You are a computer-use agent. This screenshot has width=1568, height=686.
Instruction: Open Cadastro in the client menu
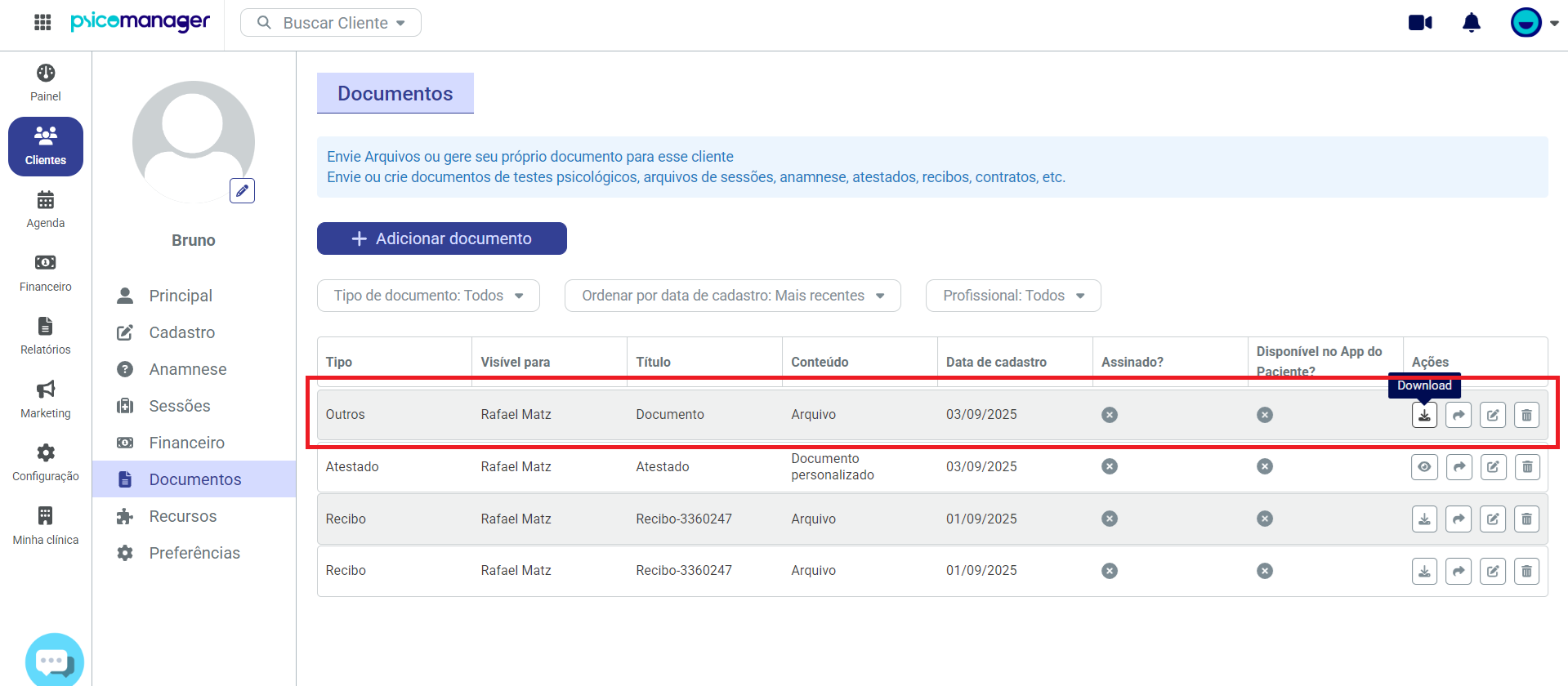[182, 332]
